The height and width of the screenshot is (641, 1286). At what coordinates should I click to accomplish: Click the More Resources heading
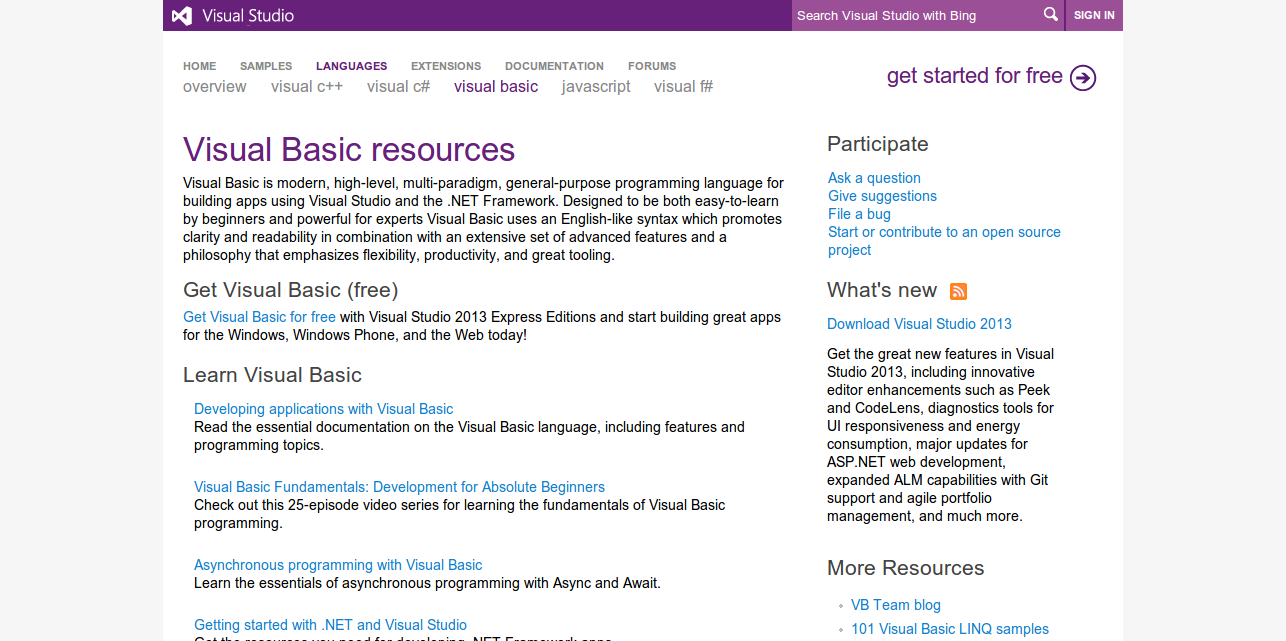(906, 568)
